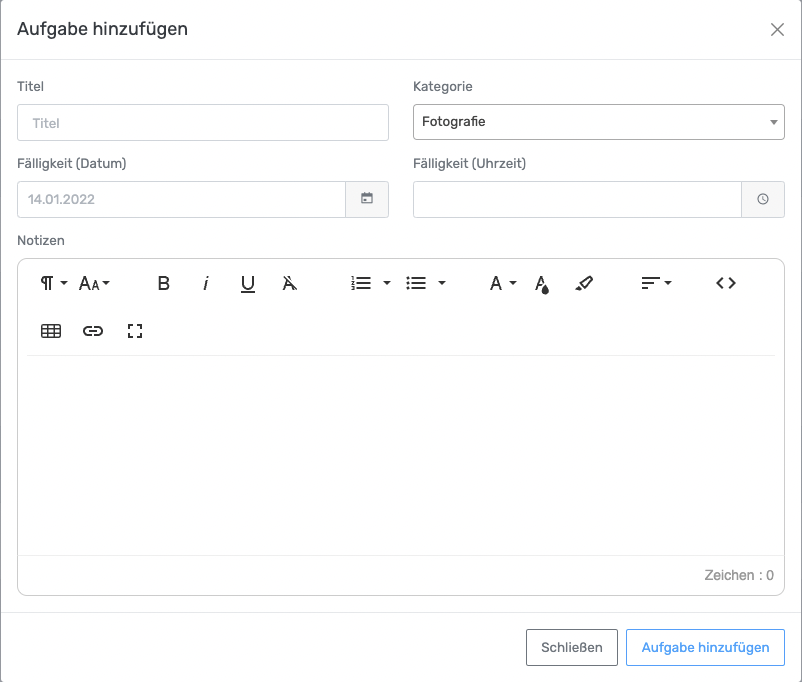Open the code view of the editor

[x=726, y=284]
